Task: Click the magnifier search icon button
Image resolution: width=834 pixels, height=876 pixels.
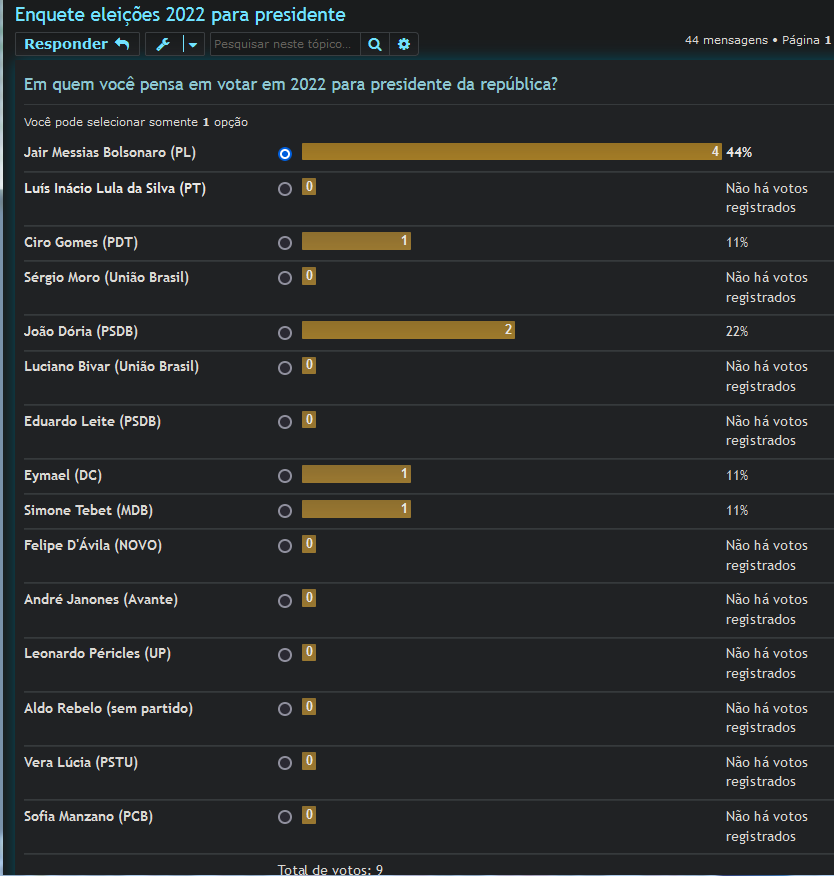Action: click(374, 44)
